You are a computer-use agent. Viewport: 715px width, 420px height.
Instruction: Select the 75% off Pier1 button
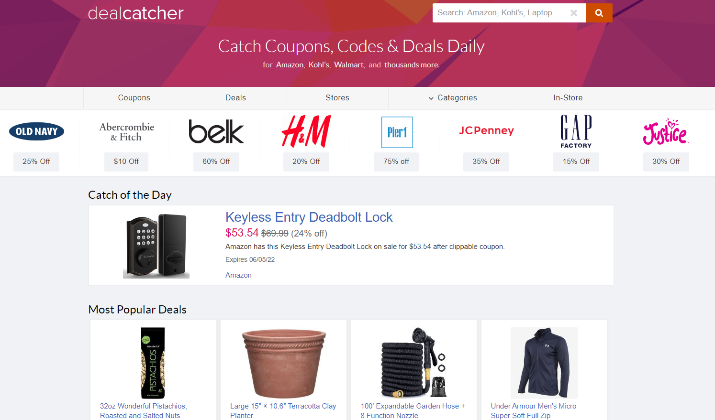(396, 161)
